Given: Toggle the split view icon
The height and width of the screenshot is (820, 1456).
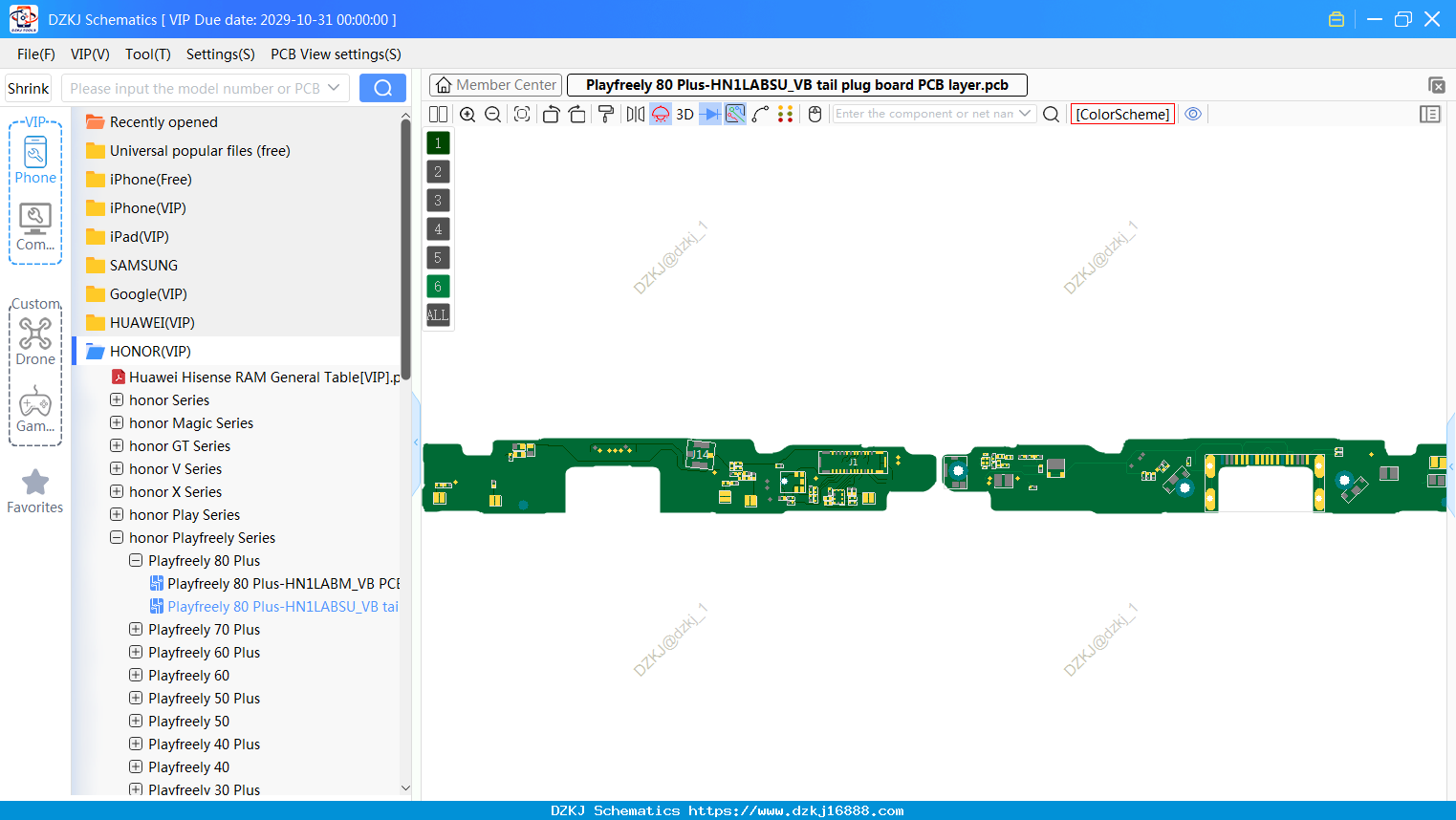Looking at the screenshot, I should pos(438,114).
